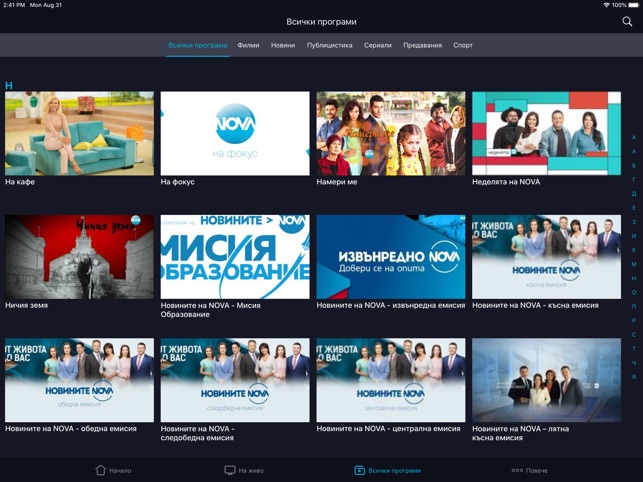Jump to letter С in alphabet index
This screenshot has height=482, width=643.
click(x=634, y=335)
